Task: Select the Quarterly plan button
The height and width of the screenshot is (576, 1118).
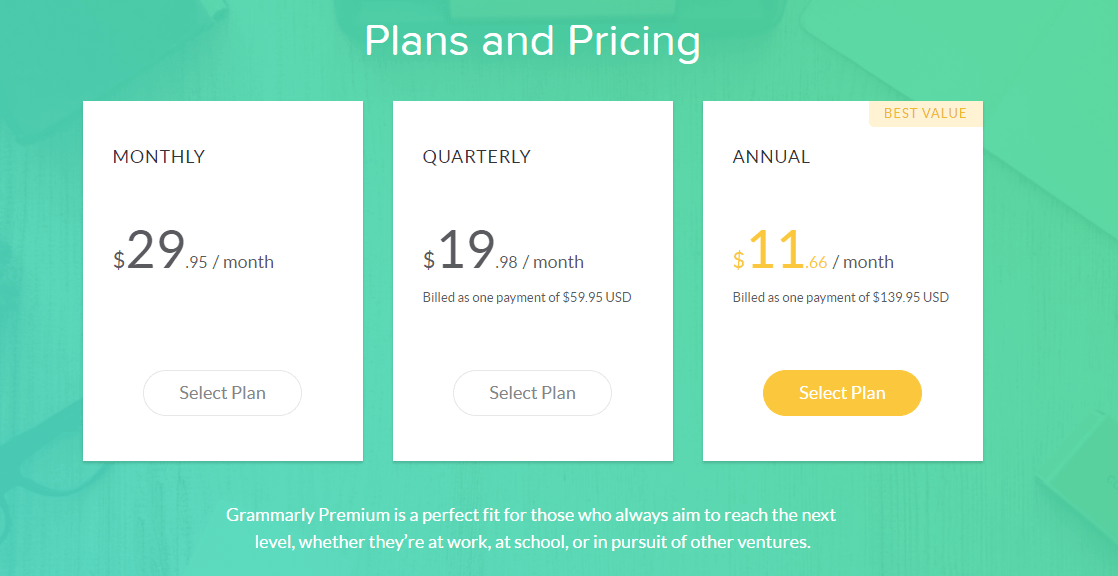Action: click(533, 393)
